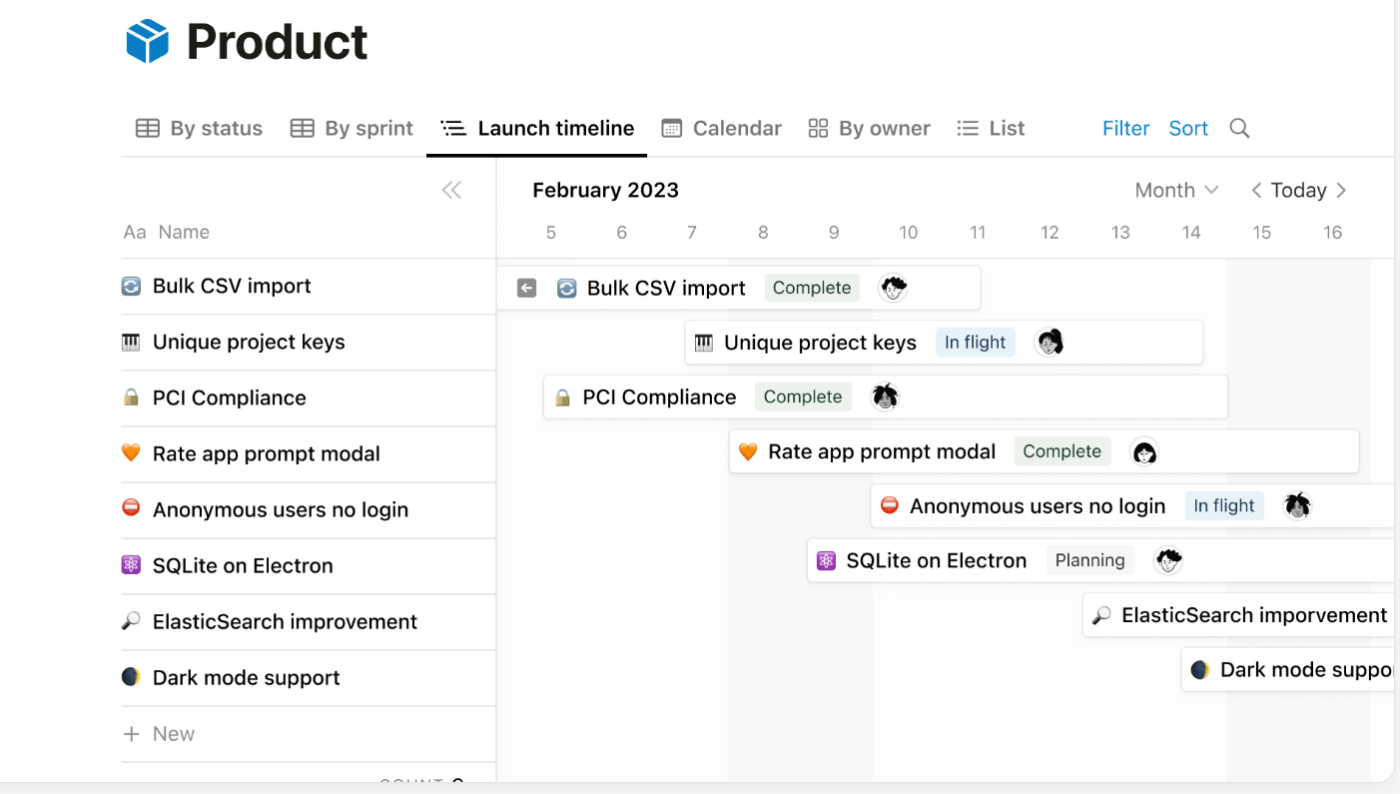This screenshot has height=794, width=1400.
Task: Click the Filter link
Action: point(1126,128)
